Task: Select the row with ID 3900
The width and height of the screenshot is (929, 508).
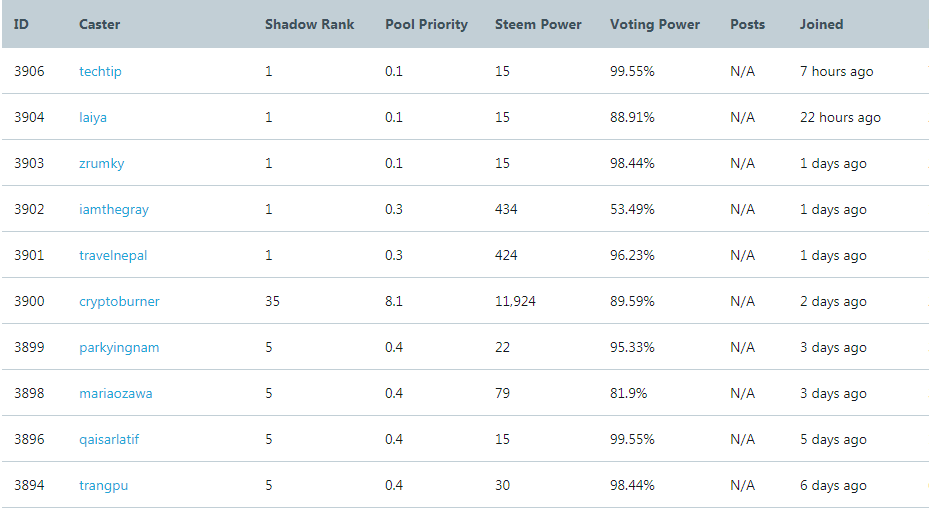Action: click(465, 301)
